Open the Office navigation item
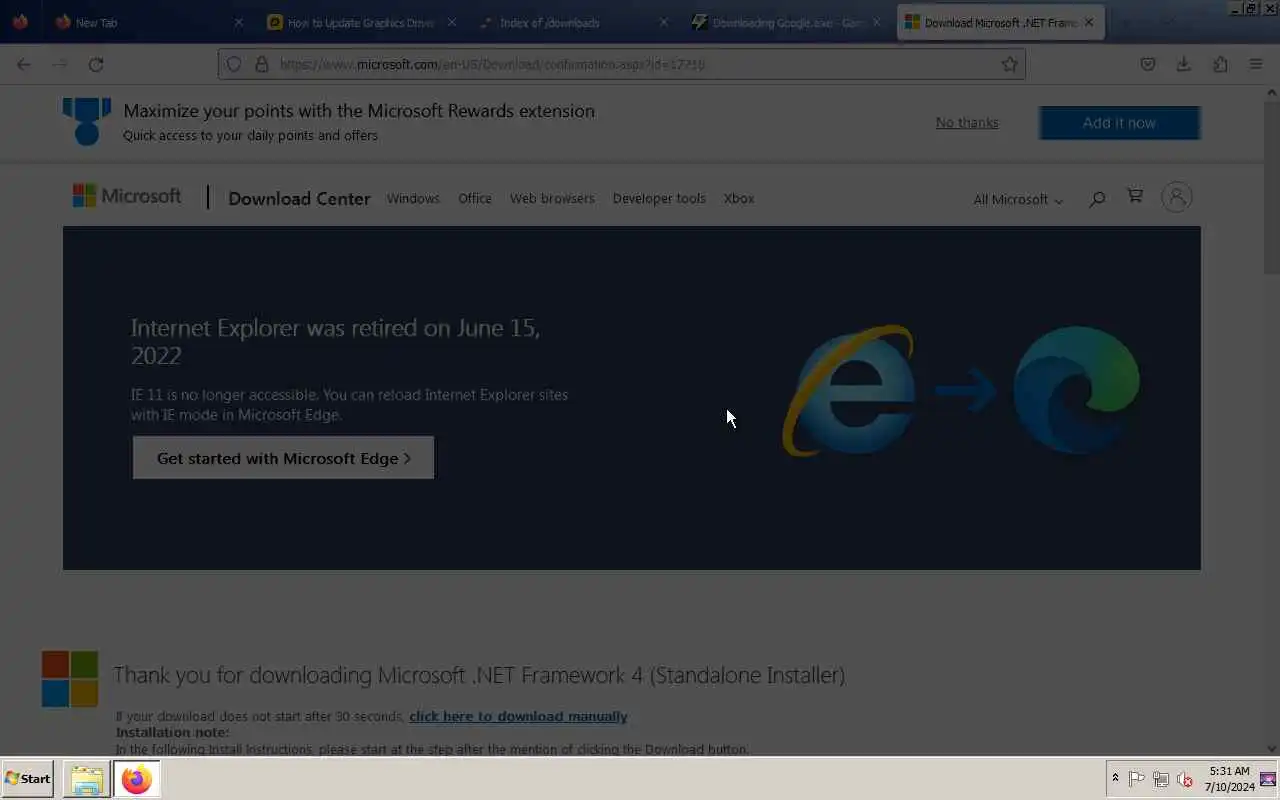 pos(475,198)
